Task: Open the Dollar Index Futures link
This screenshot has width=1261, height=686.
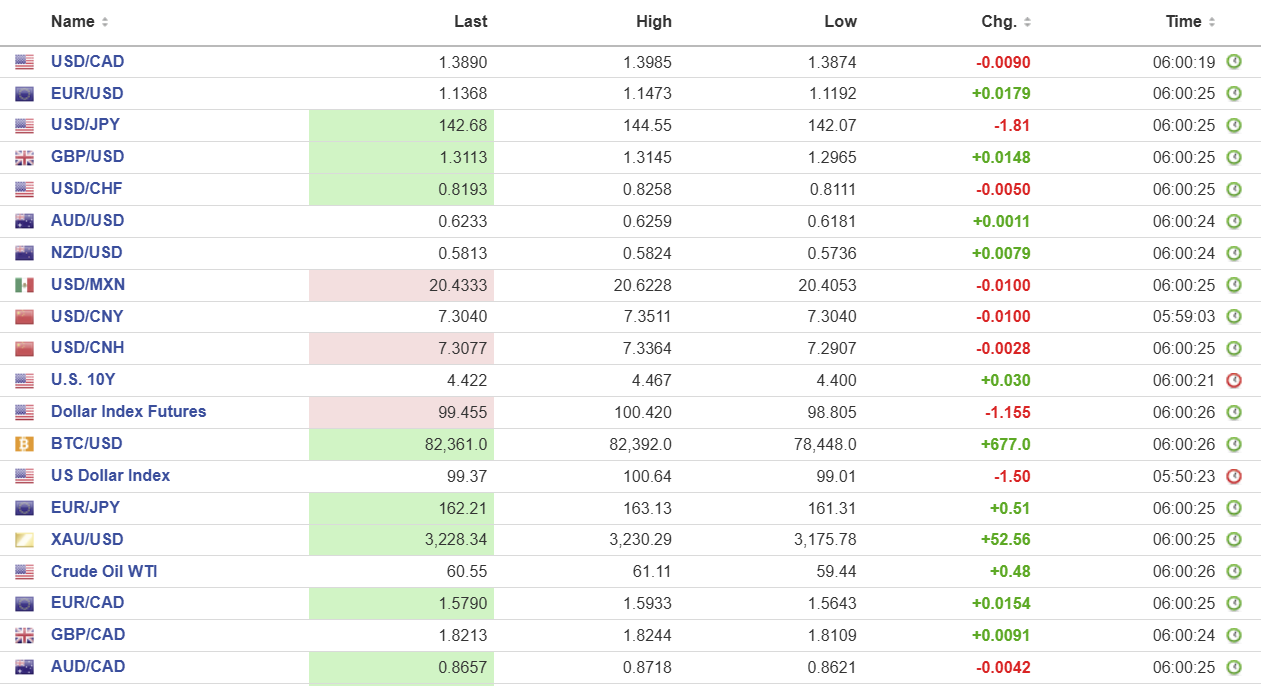Action: pos(128,412)
